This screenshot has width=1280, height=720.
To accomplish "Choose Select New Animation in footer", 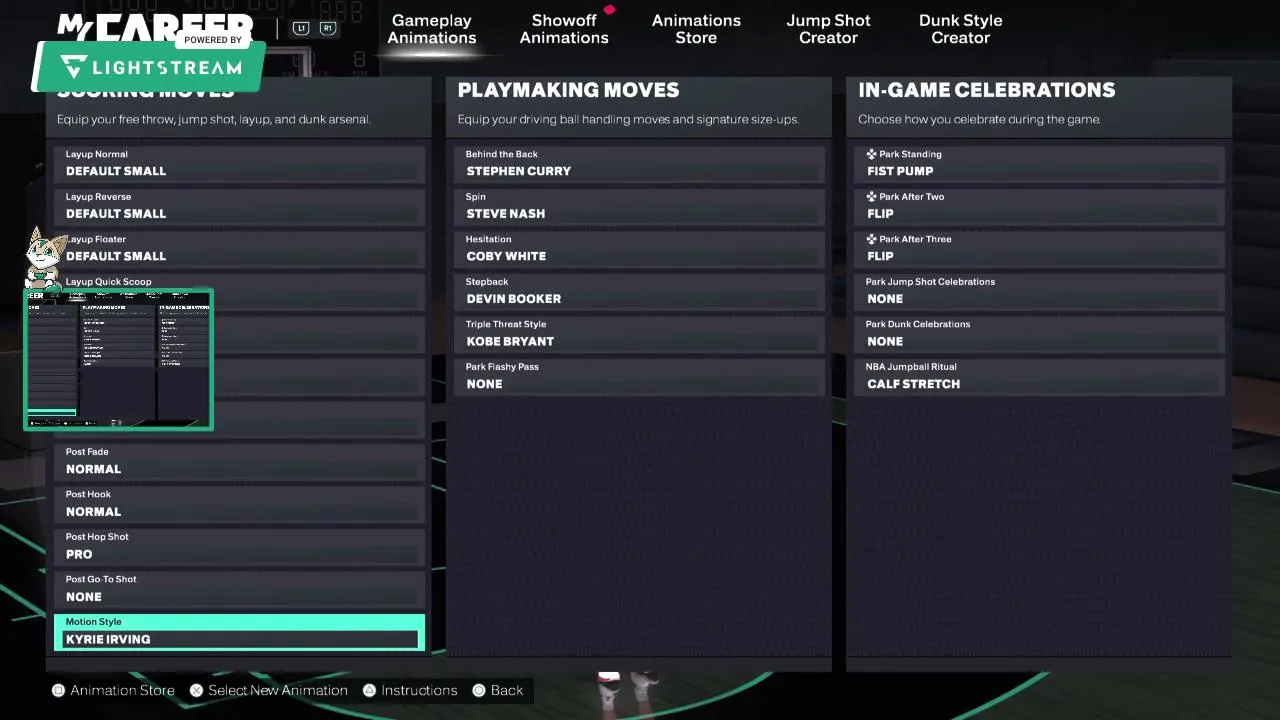I will point(269,690).
